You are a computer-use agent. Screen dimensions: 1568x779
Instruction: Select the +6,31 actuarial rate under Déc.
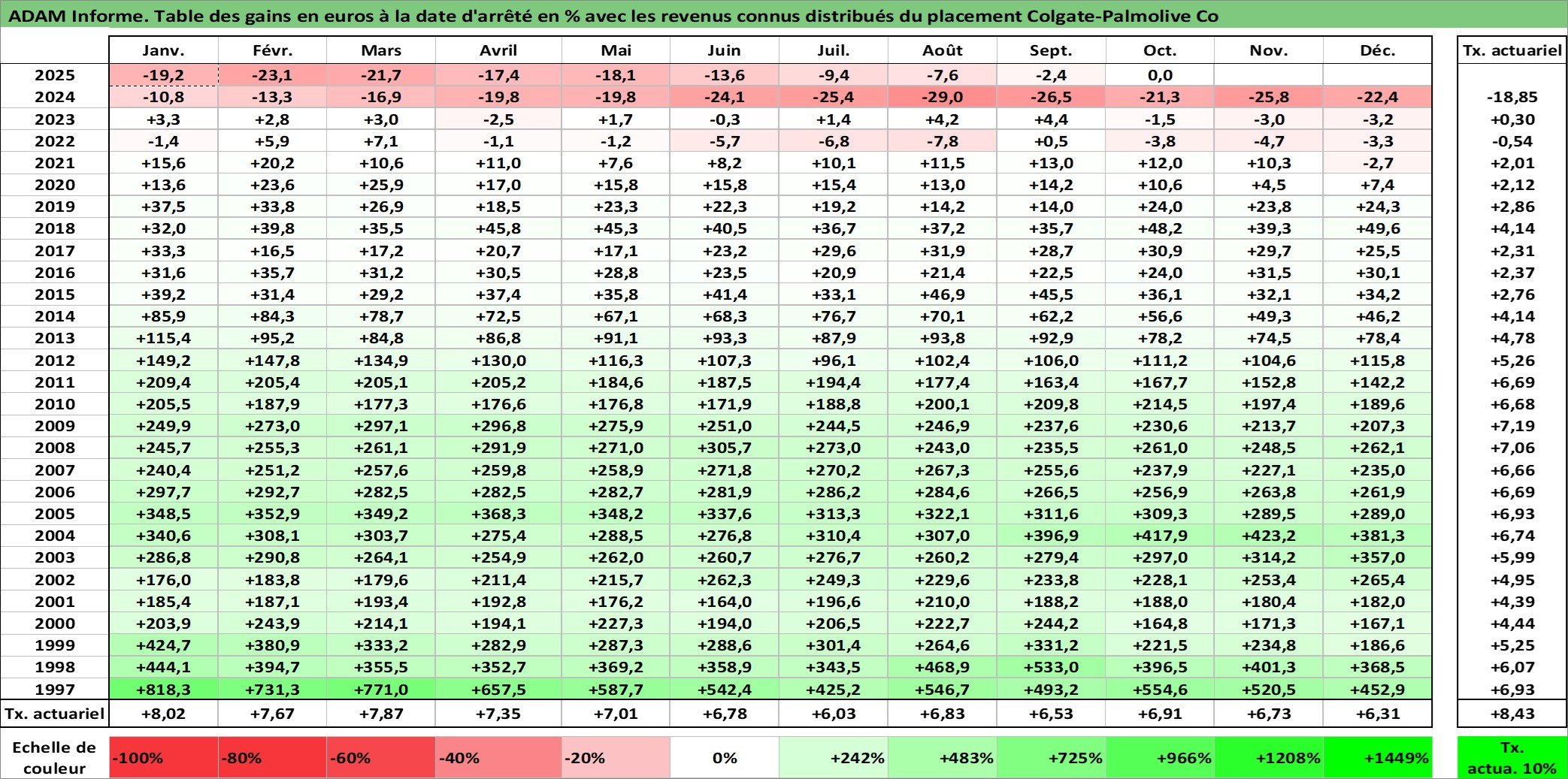[1377, 714]
